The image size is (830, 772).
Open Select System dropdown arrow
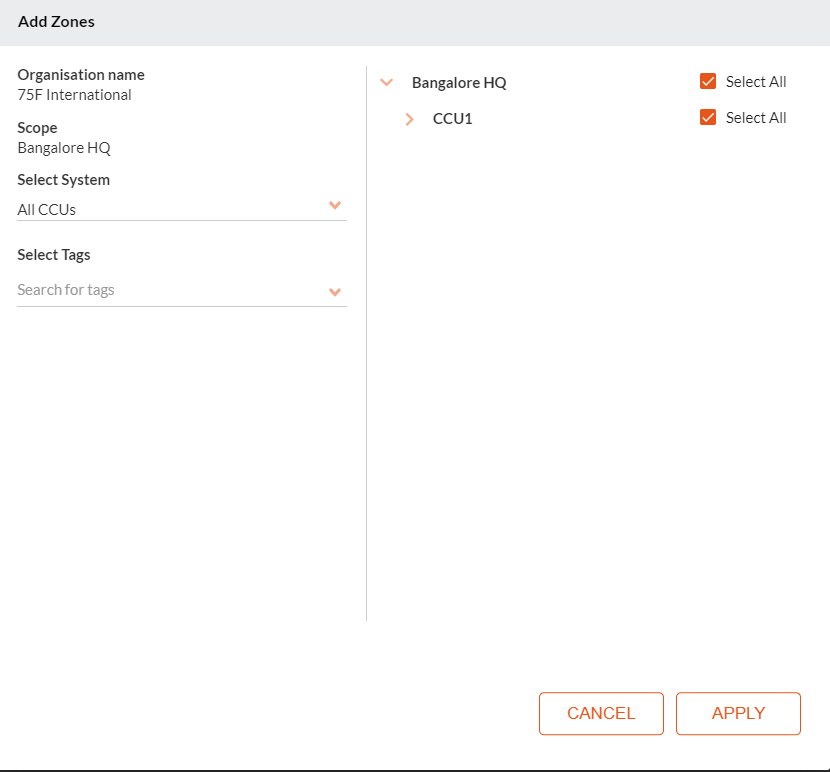[x=335, y=206]
